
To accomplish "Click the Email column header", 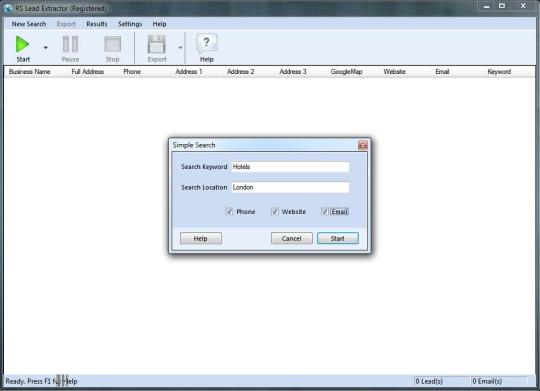I will point(442,72).
